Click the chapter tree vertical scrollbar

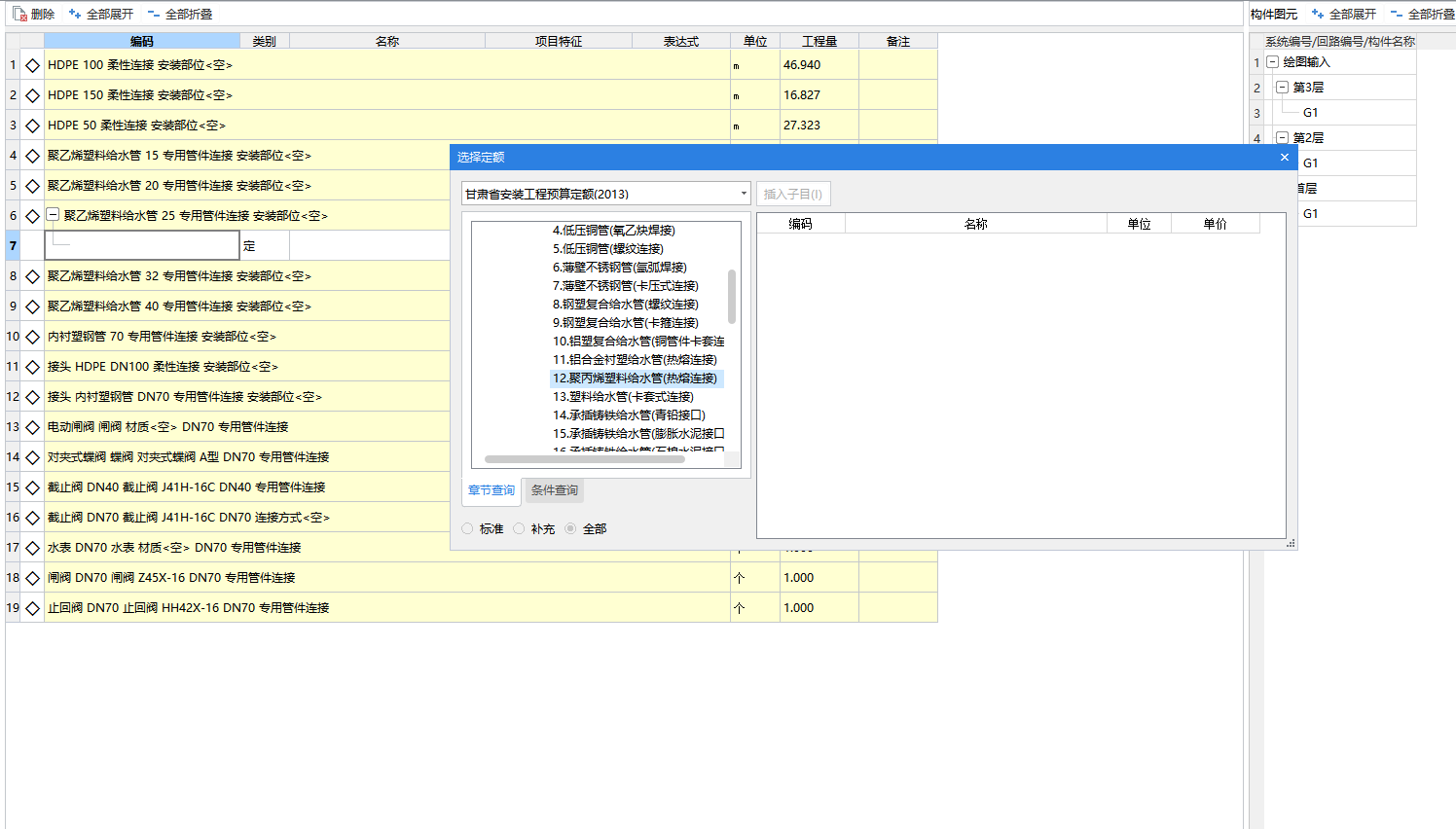point(732,297)
